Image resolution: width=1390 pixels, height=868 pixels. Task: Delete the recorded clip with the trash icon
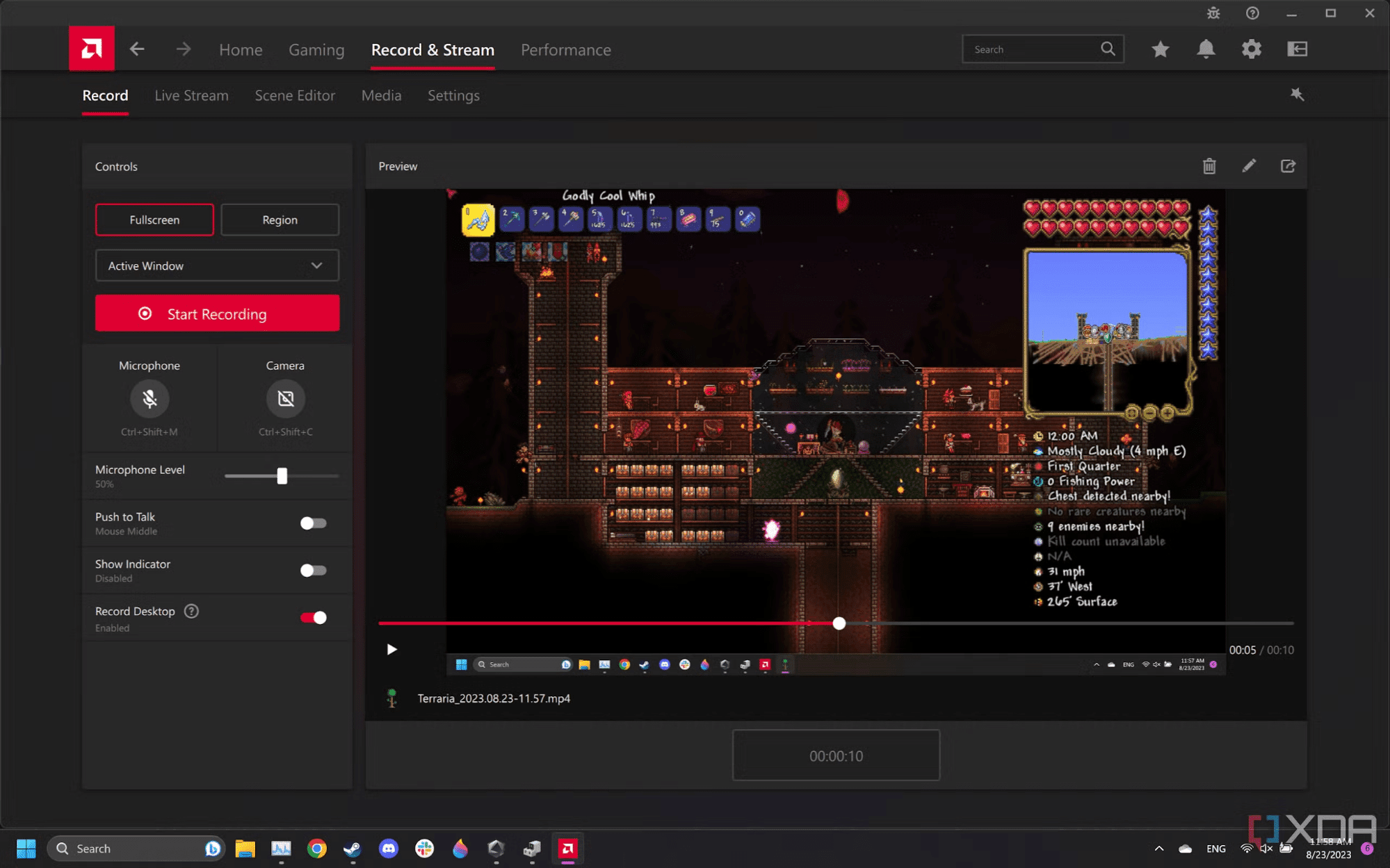(x=1209, y=166)
